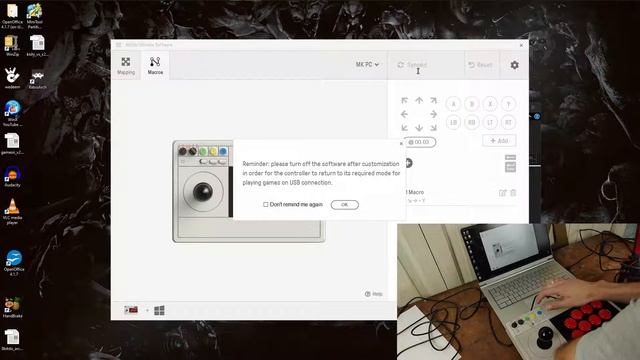Select the right direction arrow

(433, 114)
